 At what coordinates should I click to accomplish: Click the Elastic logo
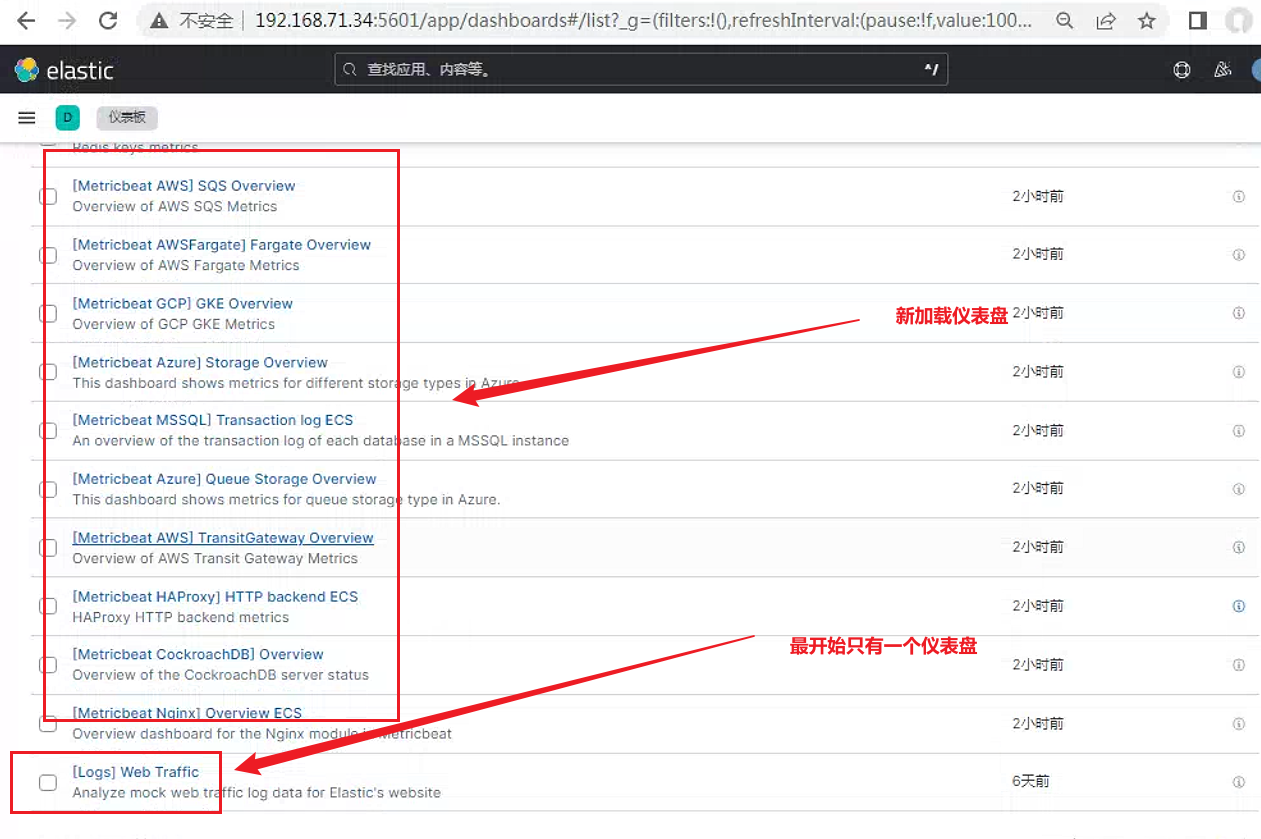(x=64, y=70)
